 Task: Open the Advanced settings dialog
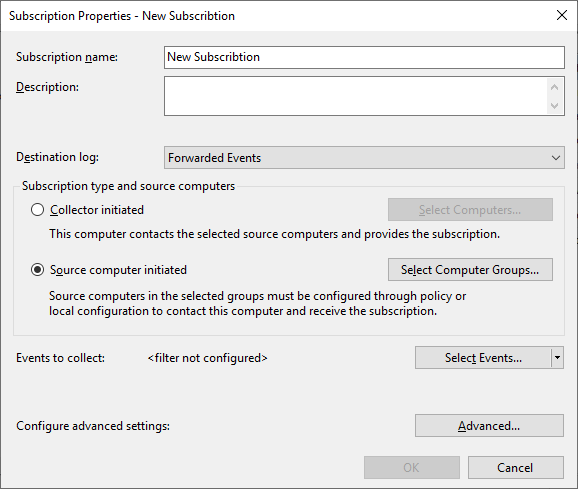pos(489,426)
